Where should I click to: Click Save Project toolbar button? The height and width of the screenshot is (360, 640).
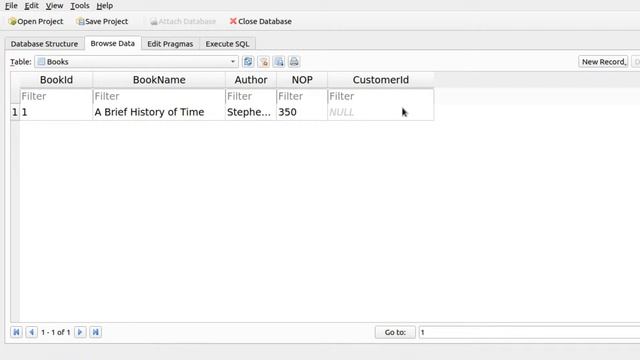(102, 21)
